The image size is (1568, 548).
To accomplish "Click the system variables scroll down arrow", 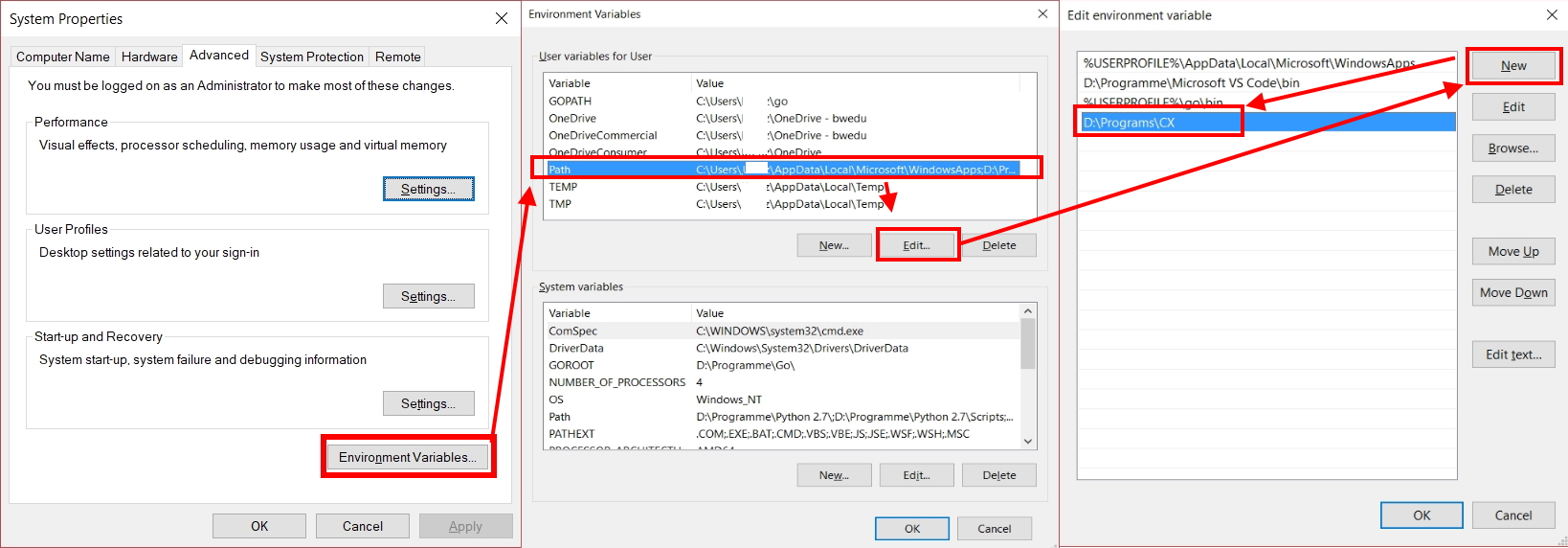I will coord(1028,442).
